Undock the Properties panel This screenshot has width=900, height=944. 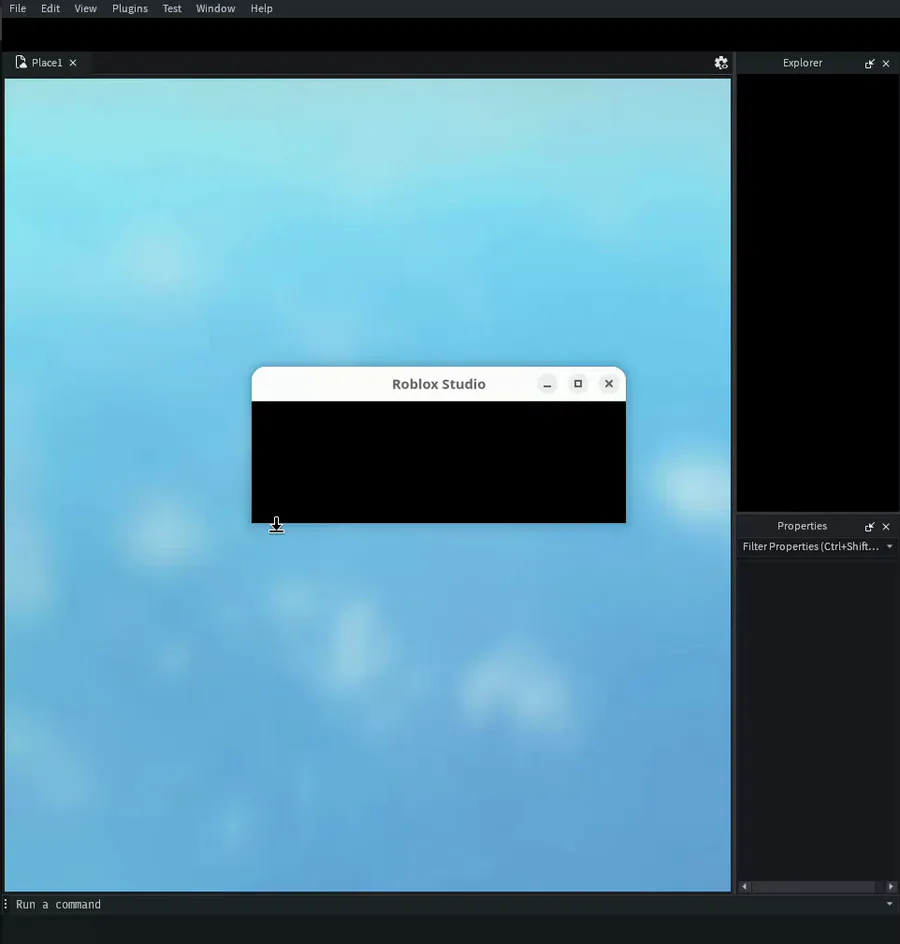tap(869, 527)
